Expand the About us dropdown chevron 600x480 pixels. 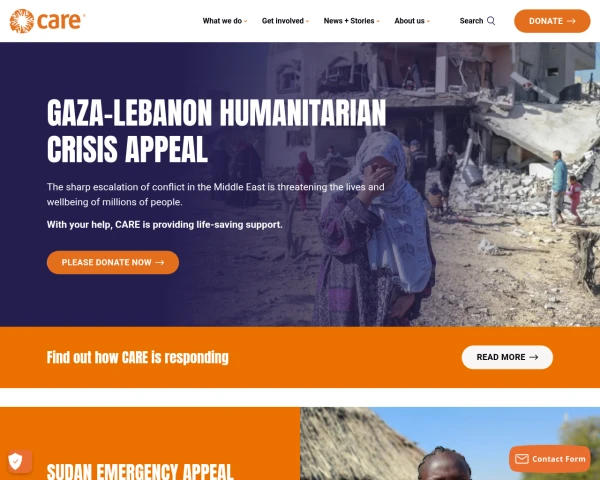point(428,21)
